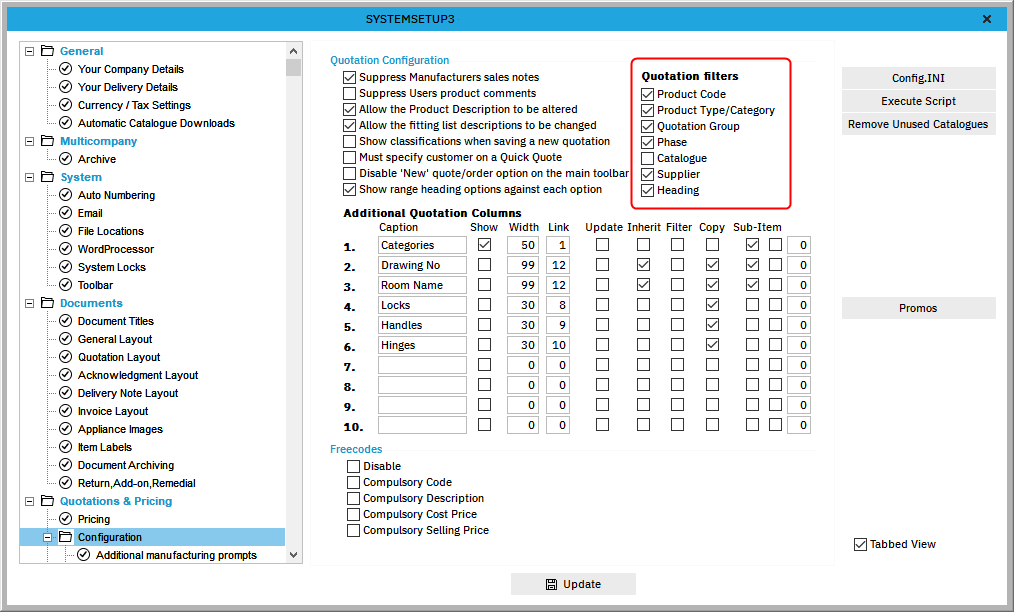This screenshot has height=612, width=1014.
Task: Click the folder icon next to General
Action: coord(47,50)
